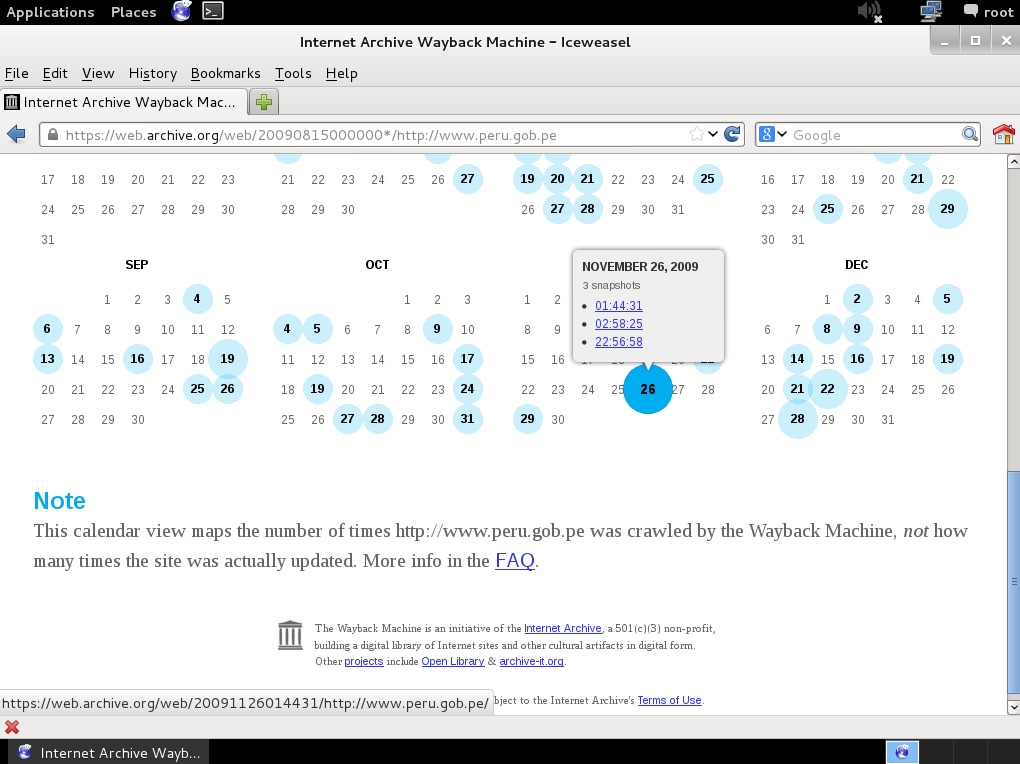Open the Applications menu in the top panel
Screen dimensions: 1020x764
pyautogui.click(x=50, y=12)
